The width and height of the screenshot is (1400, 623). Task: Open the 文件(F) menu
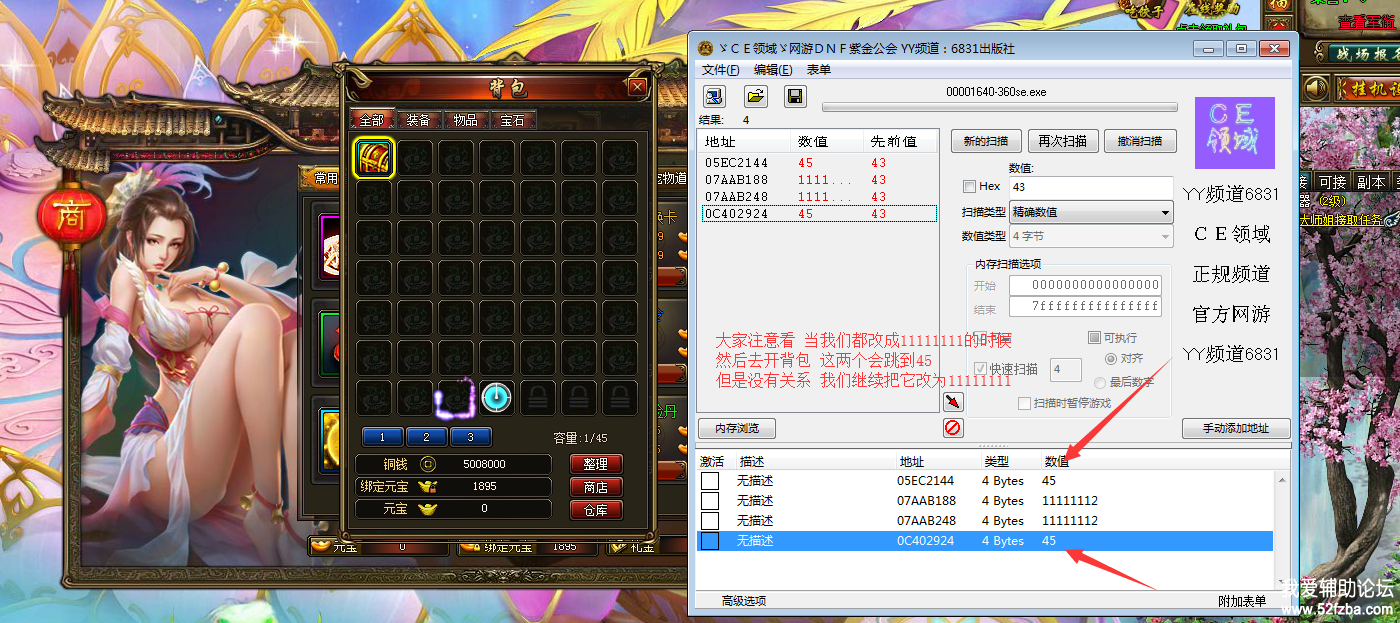point(720,70)
